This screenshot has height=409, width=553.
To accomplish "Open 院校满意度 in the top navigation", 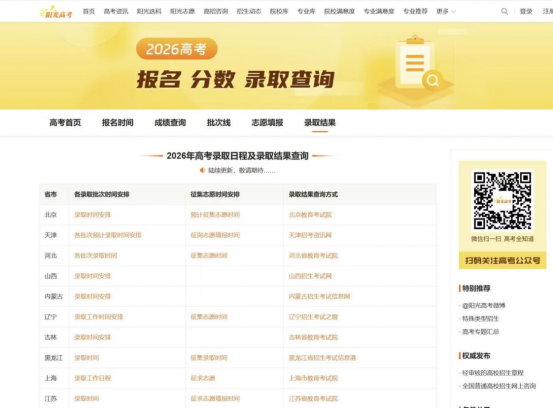I will [x=339, y=11].
